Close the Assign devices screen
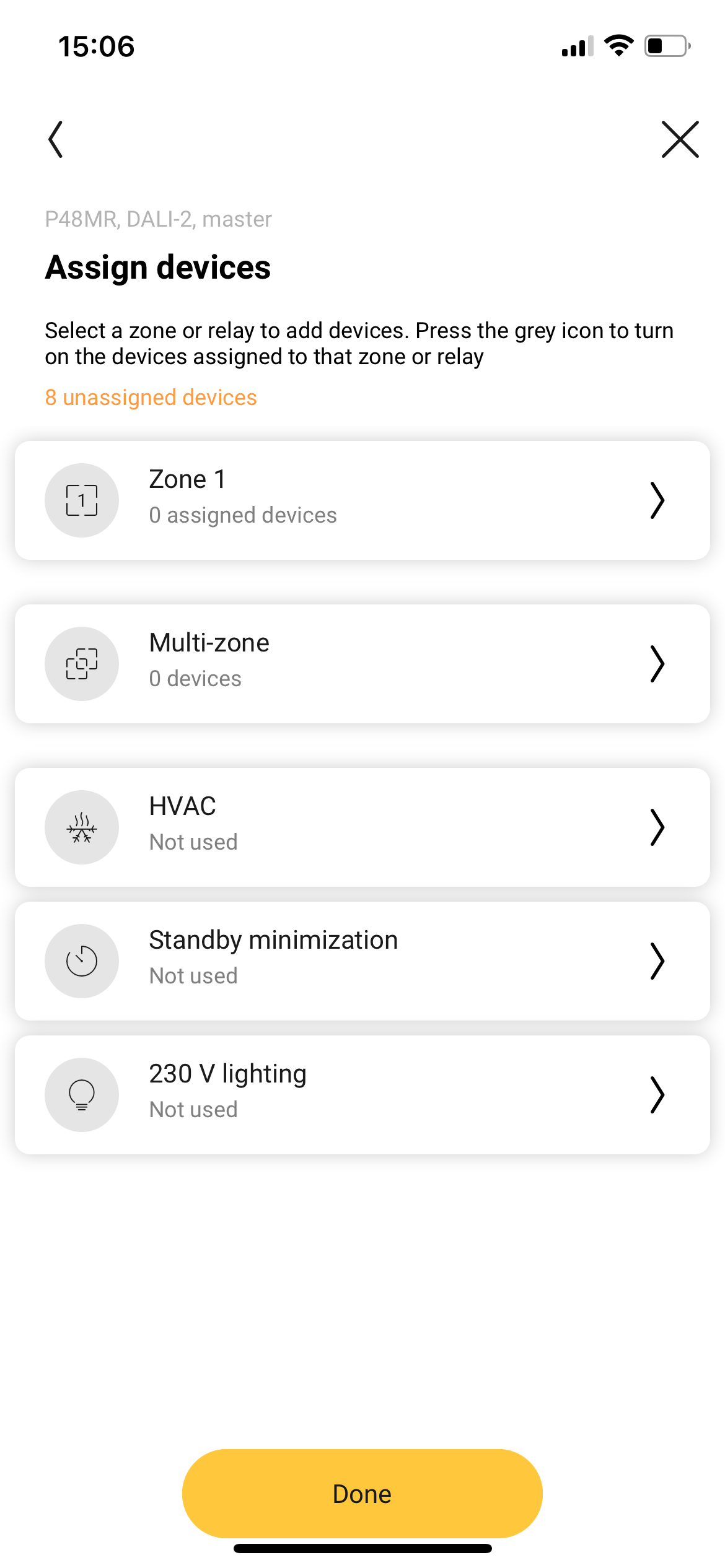Screen dimensions: 725x1568 680,139
